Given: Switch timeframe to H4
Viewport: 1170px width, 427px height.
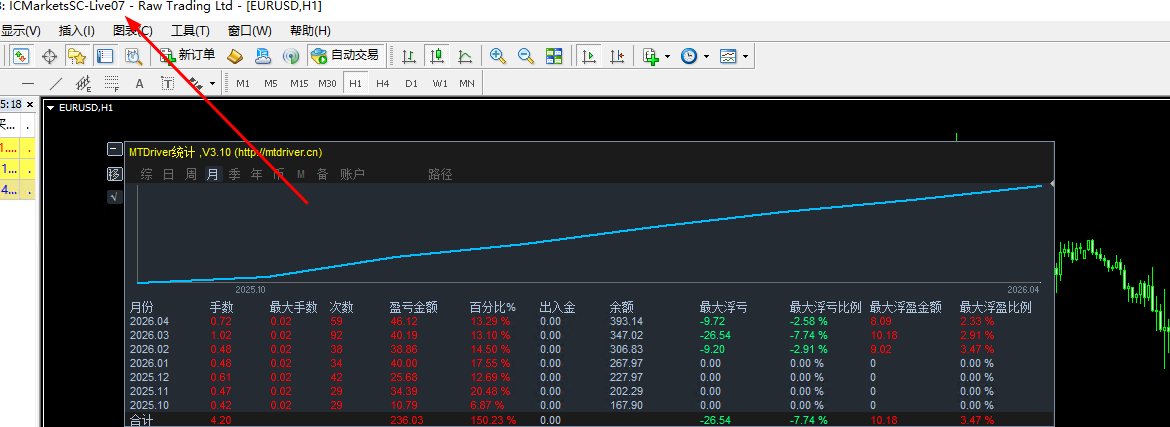Looking at the screenshot, I should click(x=383, y=84).
